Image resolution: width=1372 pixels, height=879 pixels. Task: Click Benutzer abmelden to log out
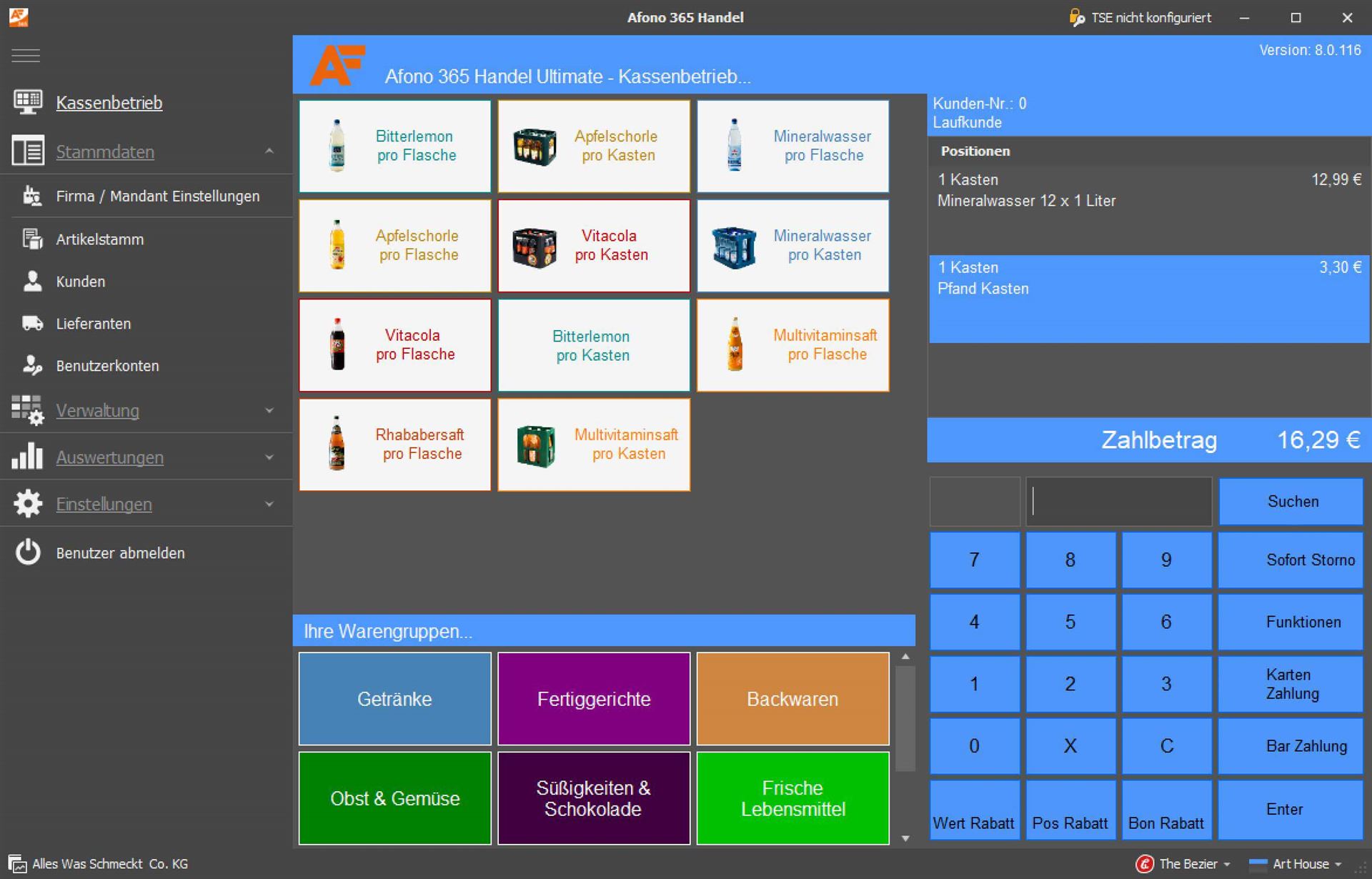[x=120, y=553]
